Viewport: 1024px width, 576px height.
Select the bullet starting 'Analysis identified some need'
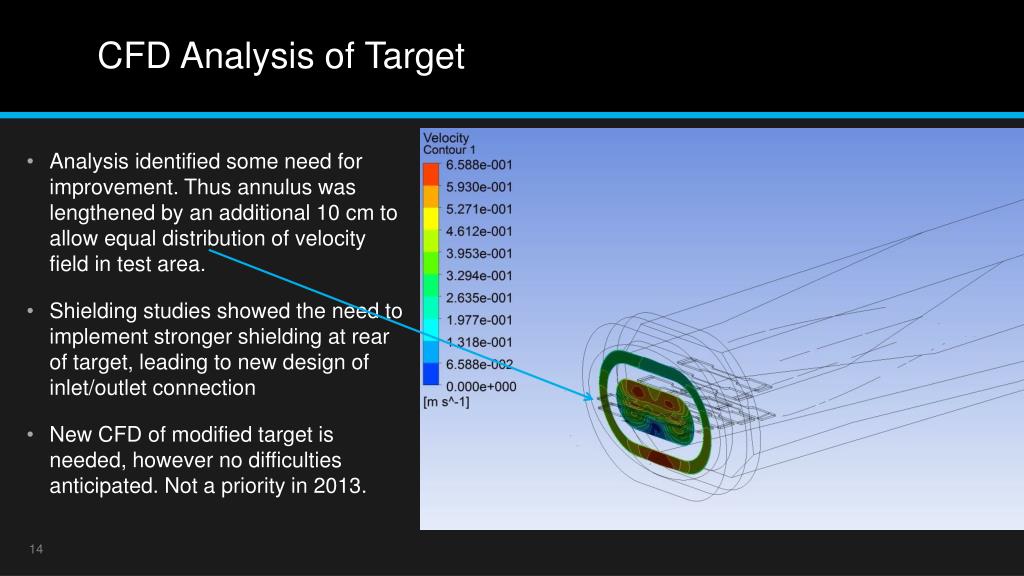[223, 212]
